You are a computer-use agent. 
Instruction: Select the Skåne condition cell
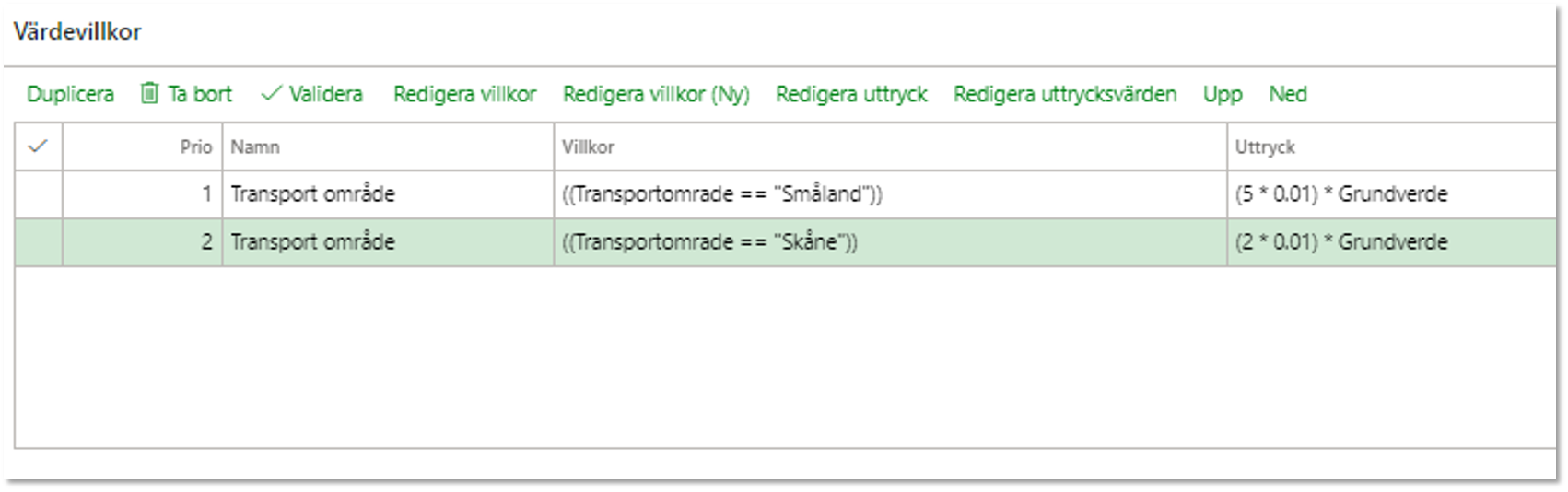coord(890,241)
